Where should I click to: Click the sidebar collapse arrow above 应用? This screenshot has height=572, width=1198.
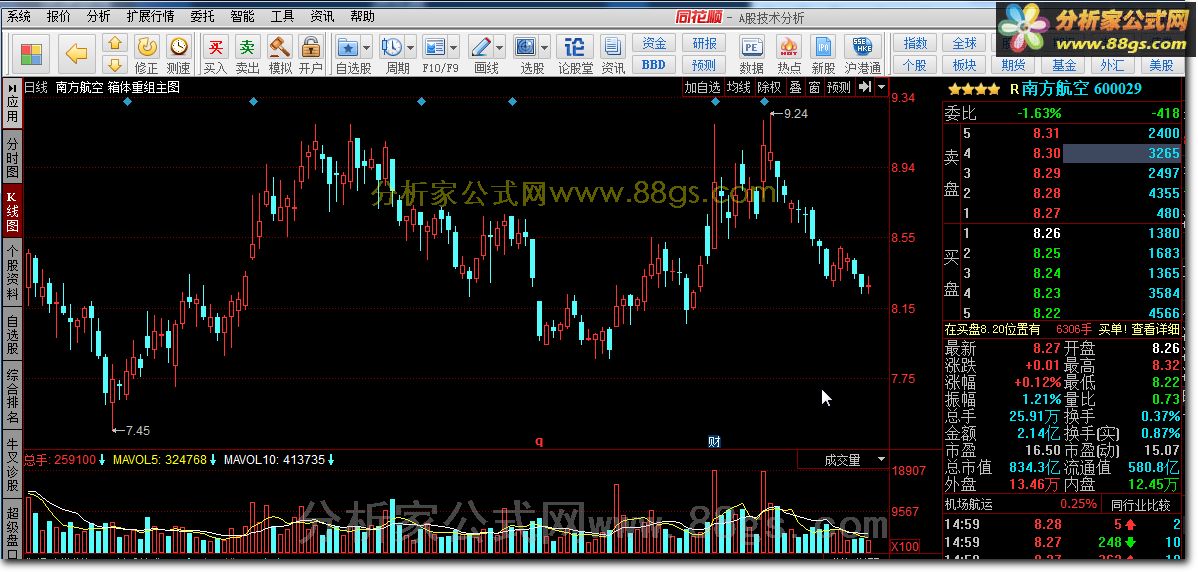point(11,87)
